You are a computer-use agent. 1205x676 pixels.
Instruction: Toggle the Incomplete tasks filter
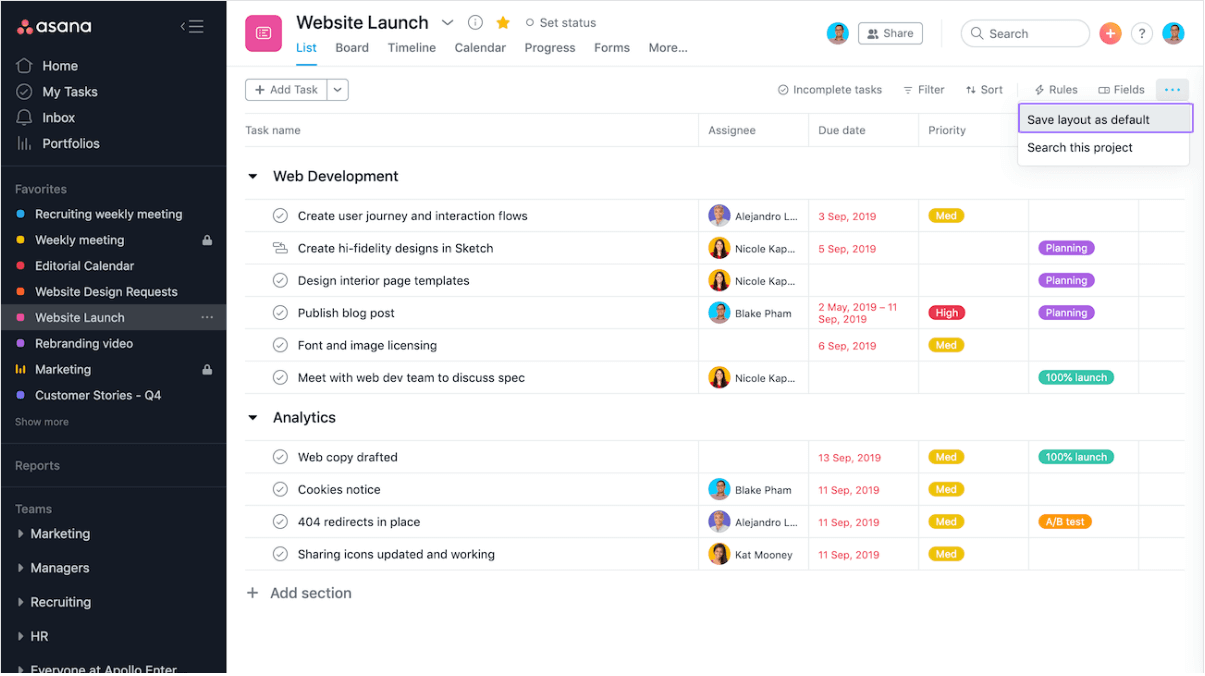tap(829, 89)
